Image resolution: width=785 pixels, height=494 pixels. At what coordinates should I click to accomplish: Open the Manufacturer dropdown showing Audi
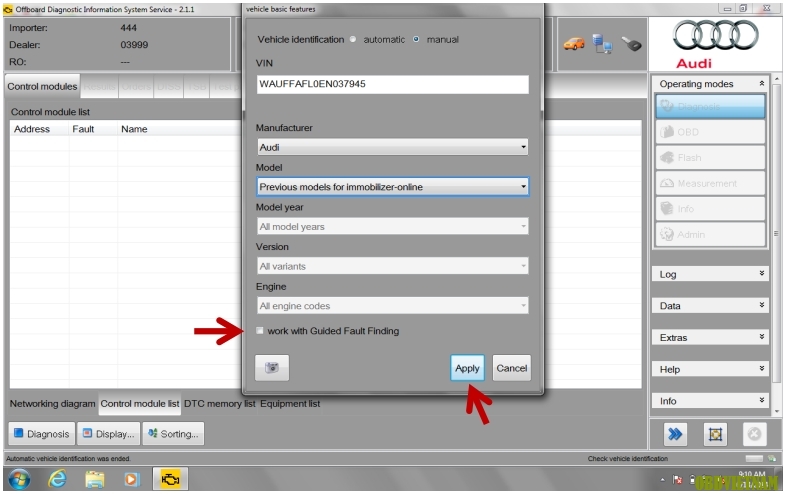[x=392, y=147]
